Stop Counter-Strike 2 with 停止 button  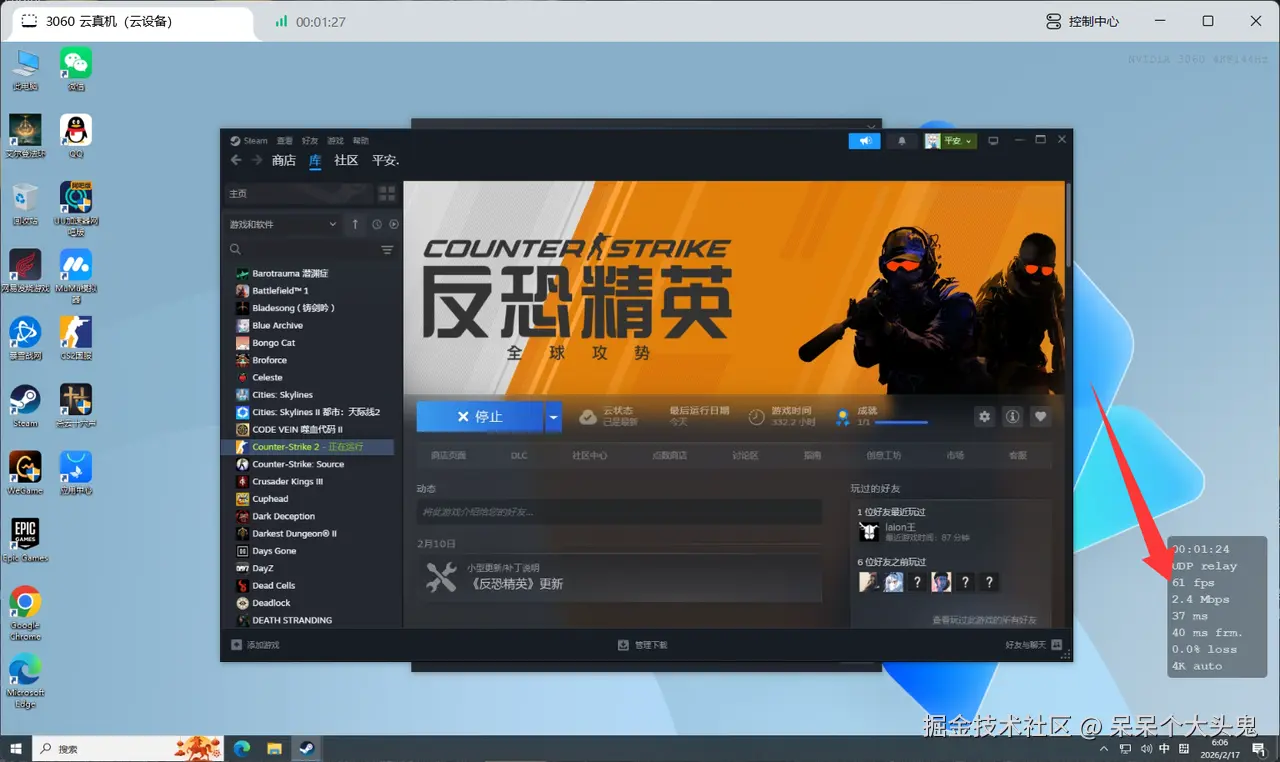pos(480,417)
